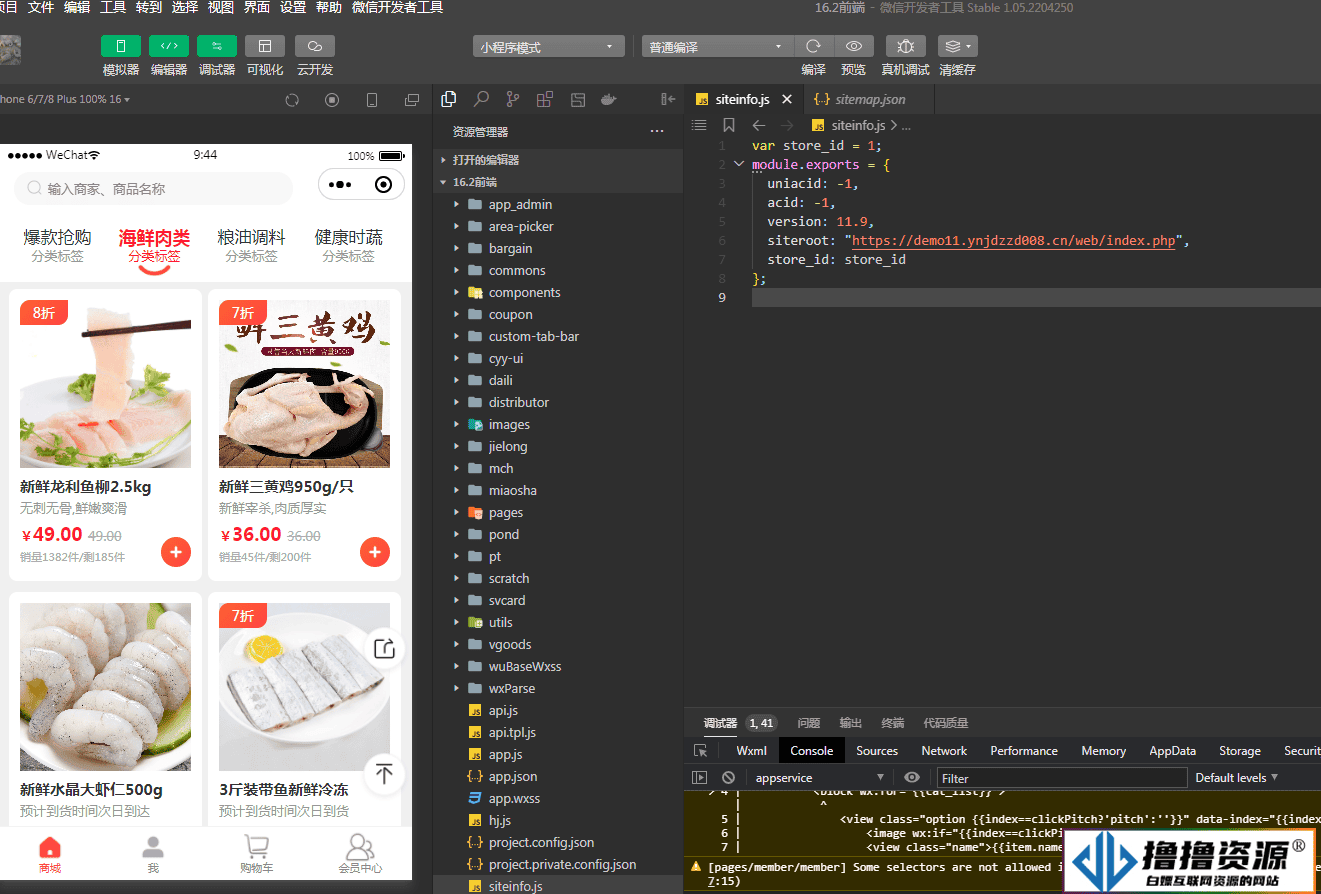Open 云开发 cloud development
This screenshot has height=894, width=1321.
point(315,46)
